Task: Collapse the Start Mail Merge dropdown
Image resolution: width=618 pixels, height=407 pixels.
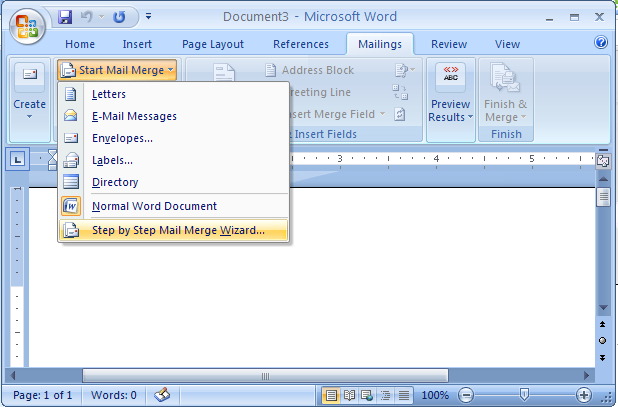Action: tap(117, 70)
